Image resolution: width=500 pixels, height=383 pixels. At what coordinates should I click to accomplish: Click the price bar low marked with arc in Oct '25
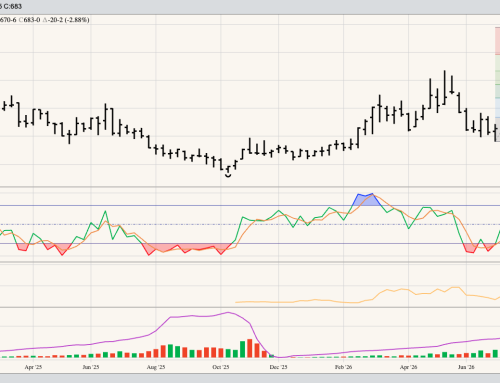tap(228, 170)
